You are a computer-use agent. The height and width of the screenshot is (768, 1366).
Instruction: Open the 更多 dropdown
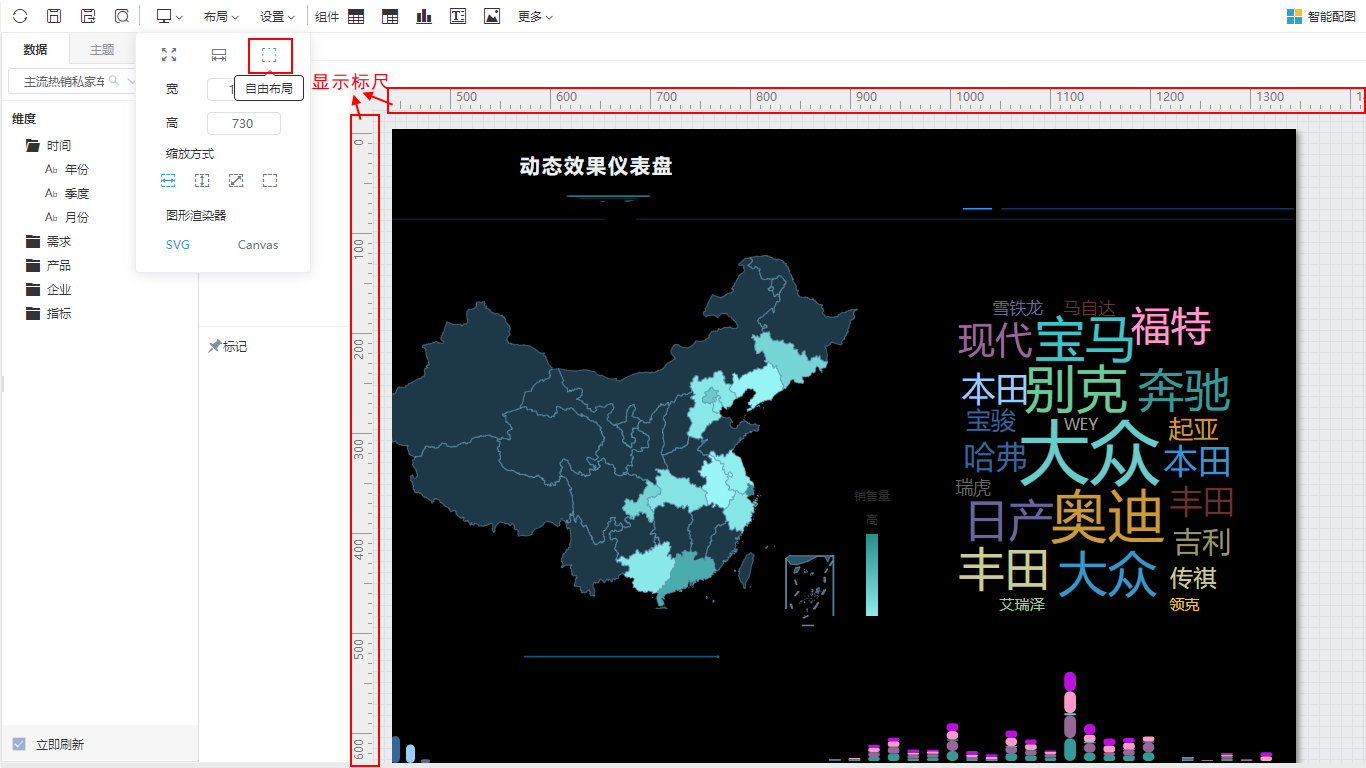pyautogui.click(x=535, y=17)
